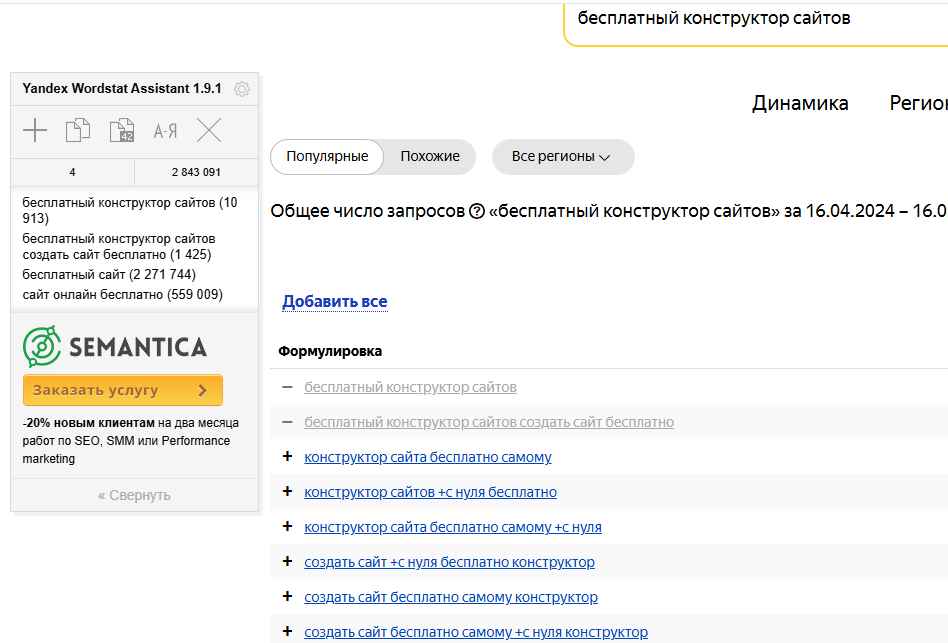Open link 'создать сайт бесплатно самому конструктор'
The height and width of the screenshot is (643, 948).
point(450,598)
